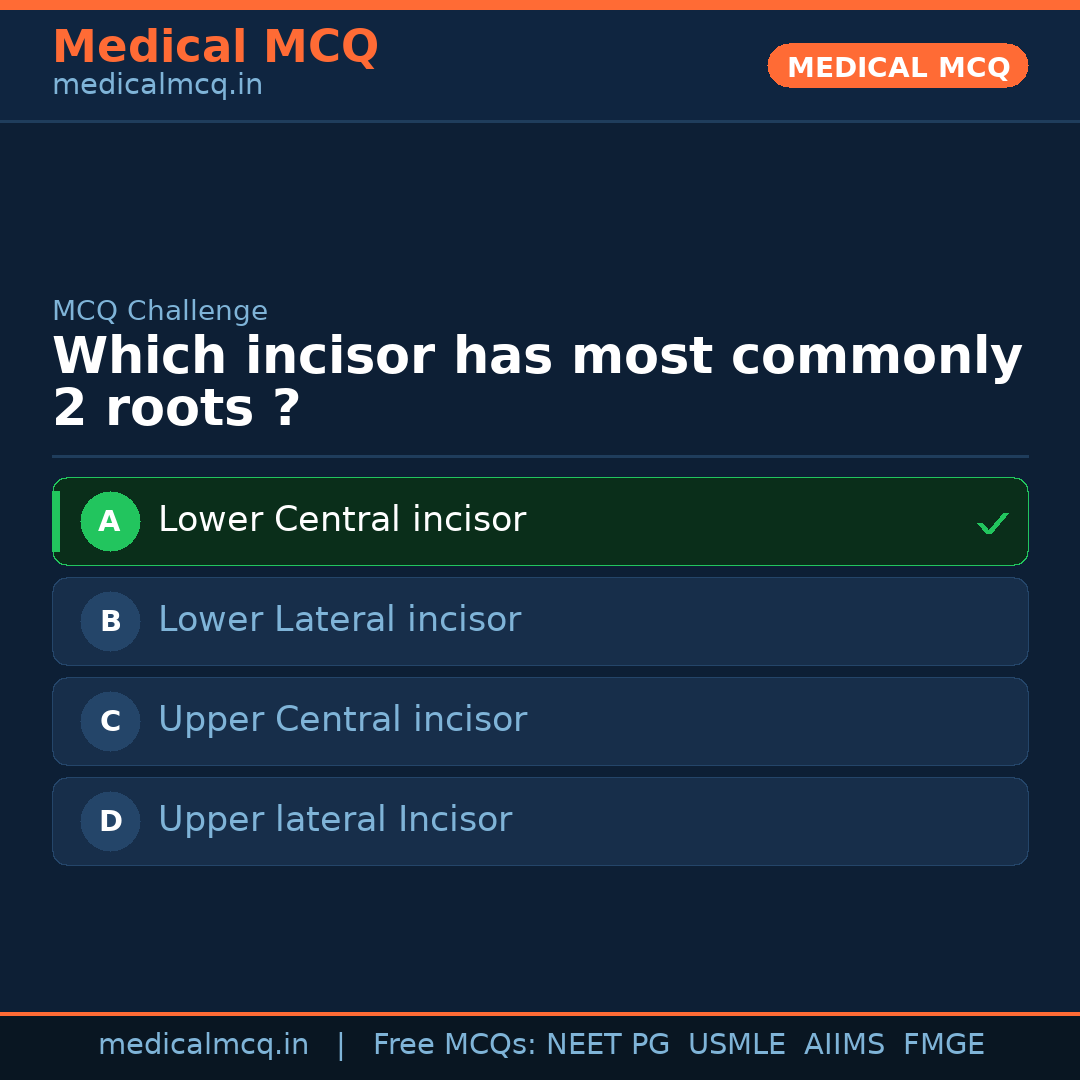Select answer Lower Lateral incisor
Screen dimensions: 1080x1080
tap(339, 620)
